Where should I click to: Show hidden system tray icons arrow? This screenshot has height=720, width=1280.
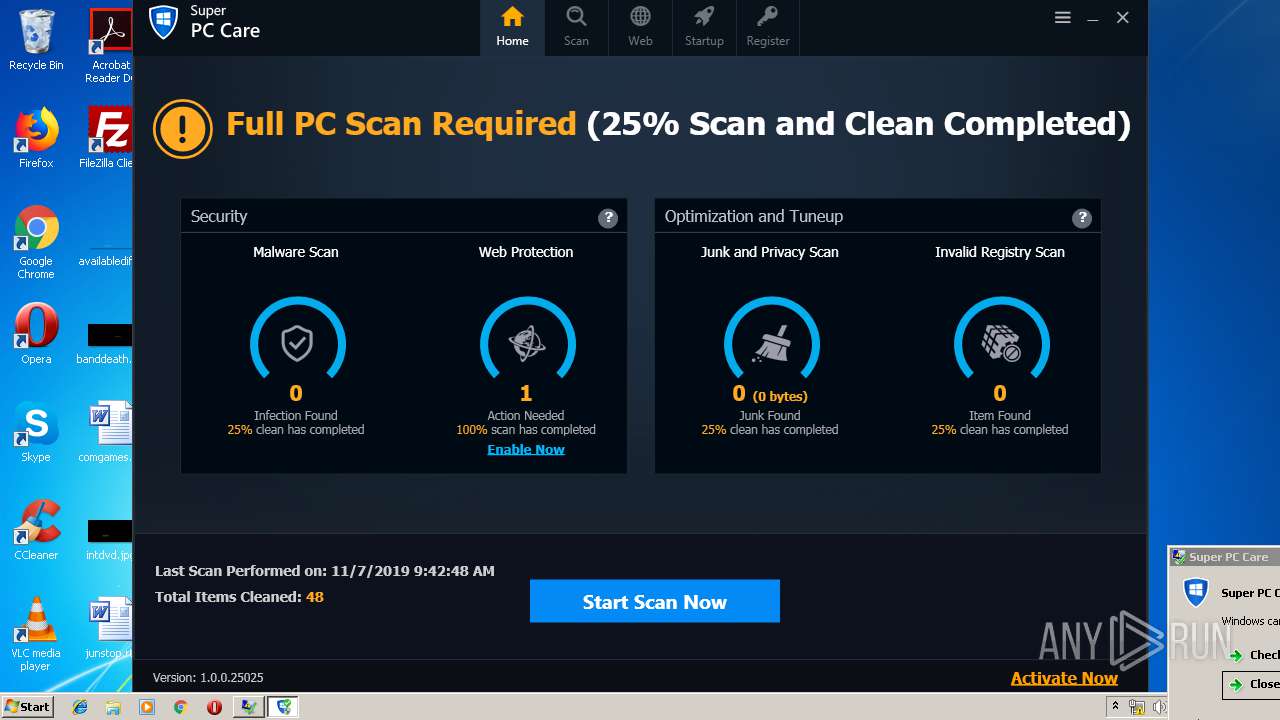tap(1115, 707)
